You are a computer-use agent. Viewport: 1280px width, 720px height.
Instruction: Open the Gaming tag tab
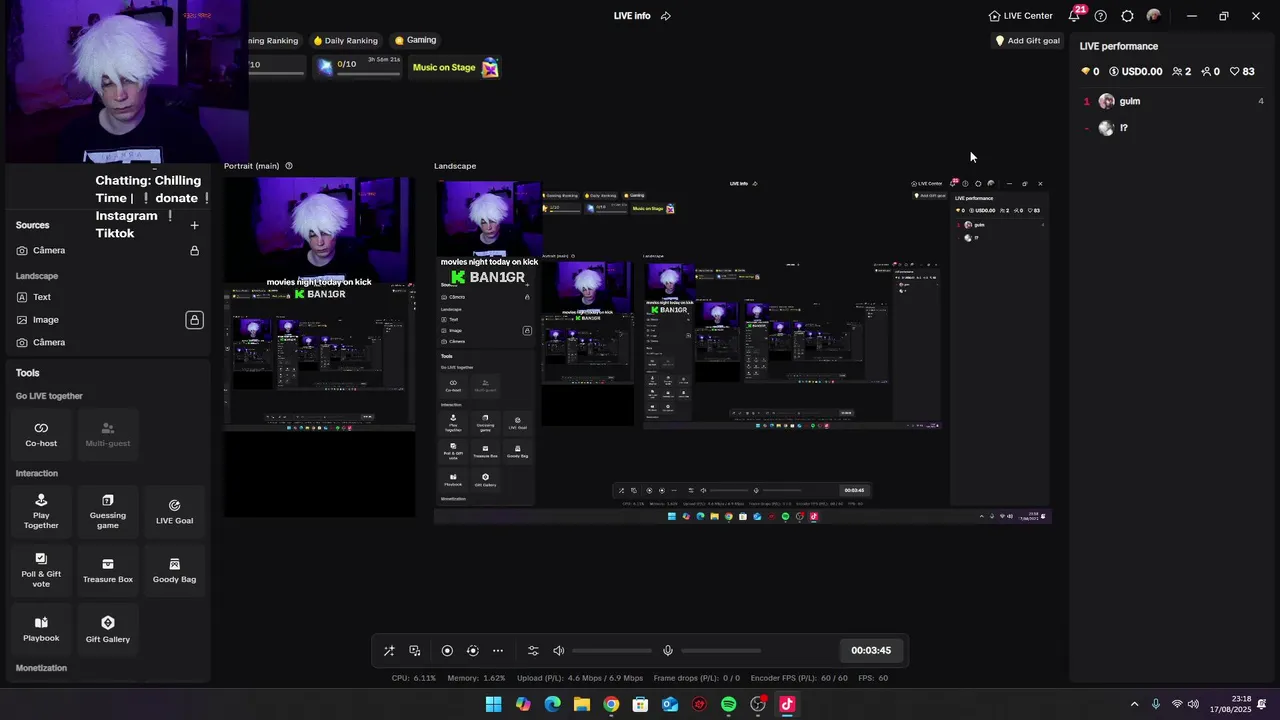tap(416, 40)
